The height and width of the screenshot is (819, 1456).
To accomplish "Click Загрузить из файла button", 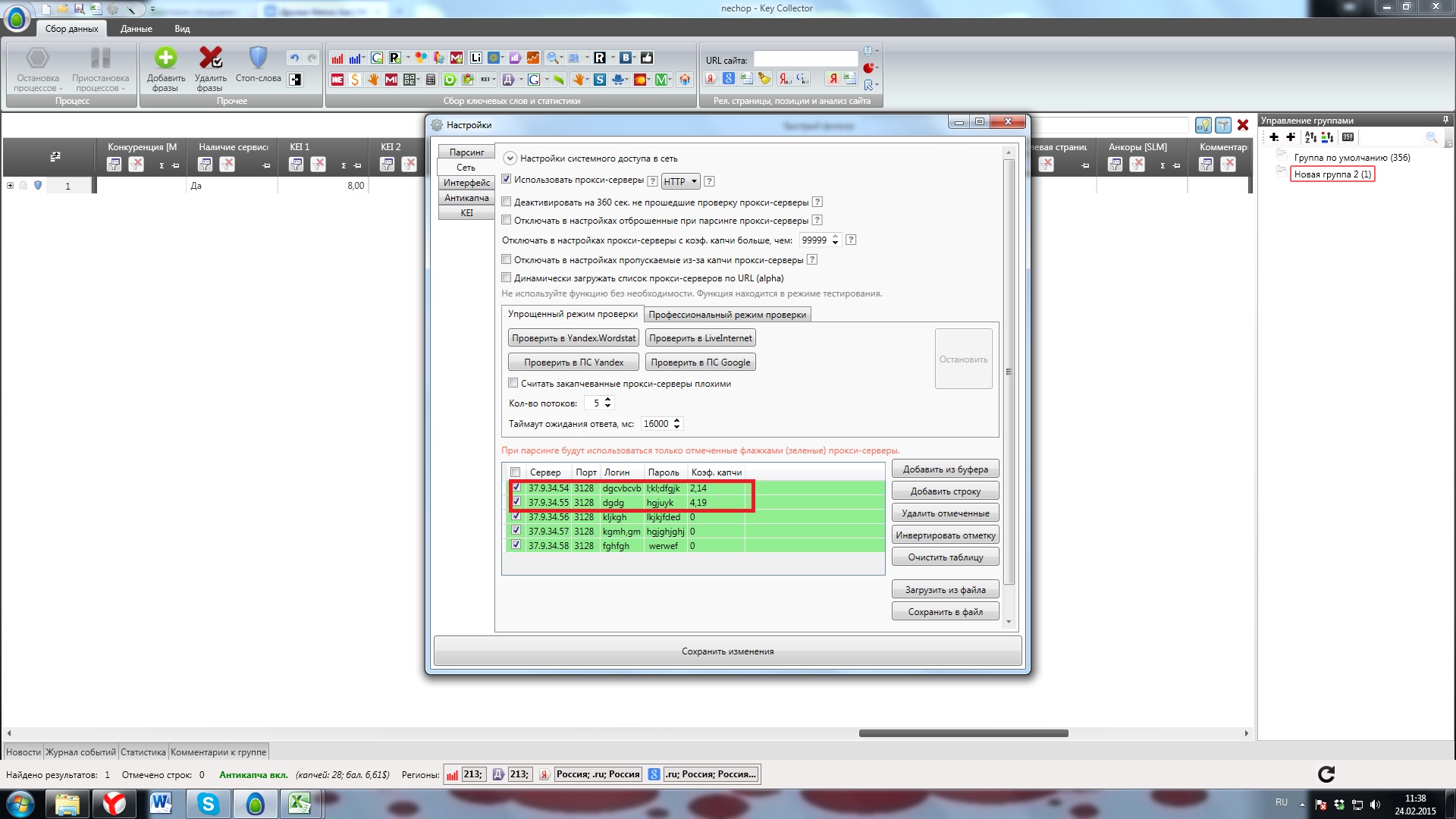I will 945,590.
